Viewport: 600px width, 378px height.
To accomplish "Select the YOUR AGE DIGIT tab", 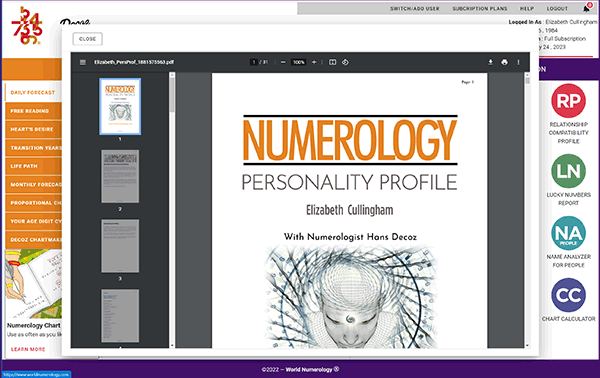I will point(33,221).
